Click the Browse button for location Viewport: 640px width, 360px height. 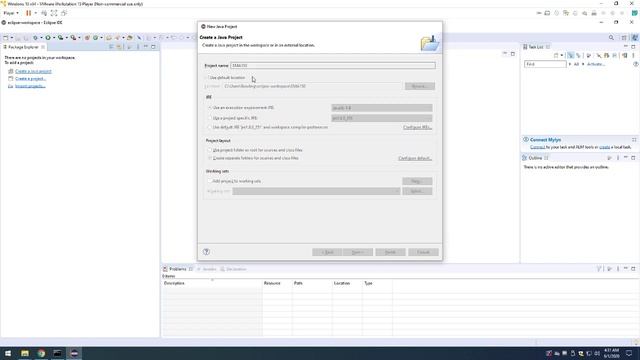coord(420,86)
